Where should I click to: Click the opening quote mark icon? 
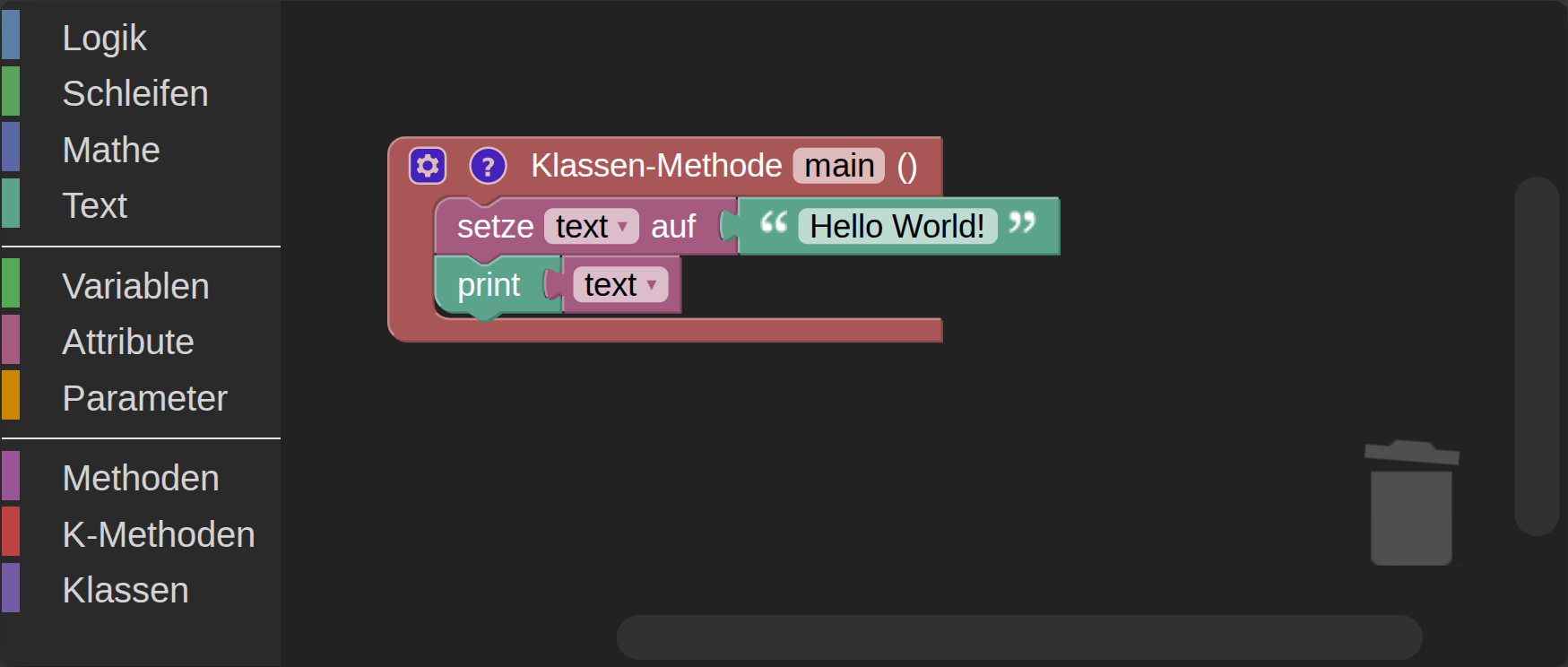773,223
